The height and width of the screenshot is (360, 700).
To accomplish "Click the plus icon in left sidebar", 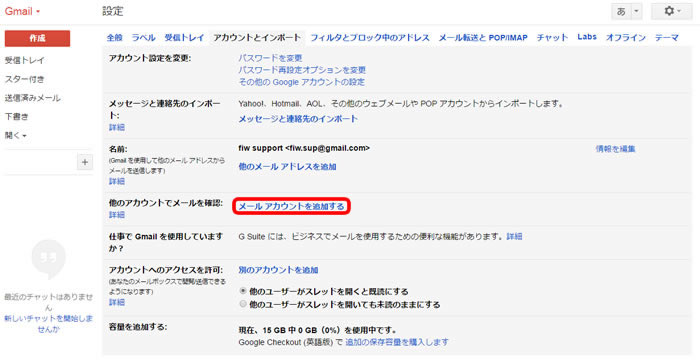I will (85, 162).
